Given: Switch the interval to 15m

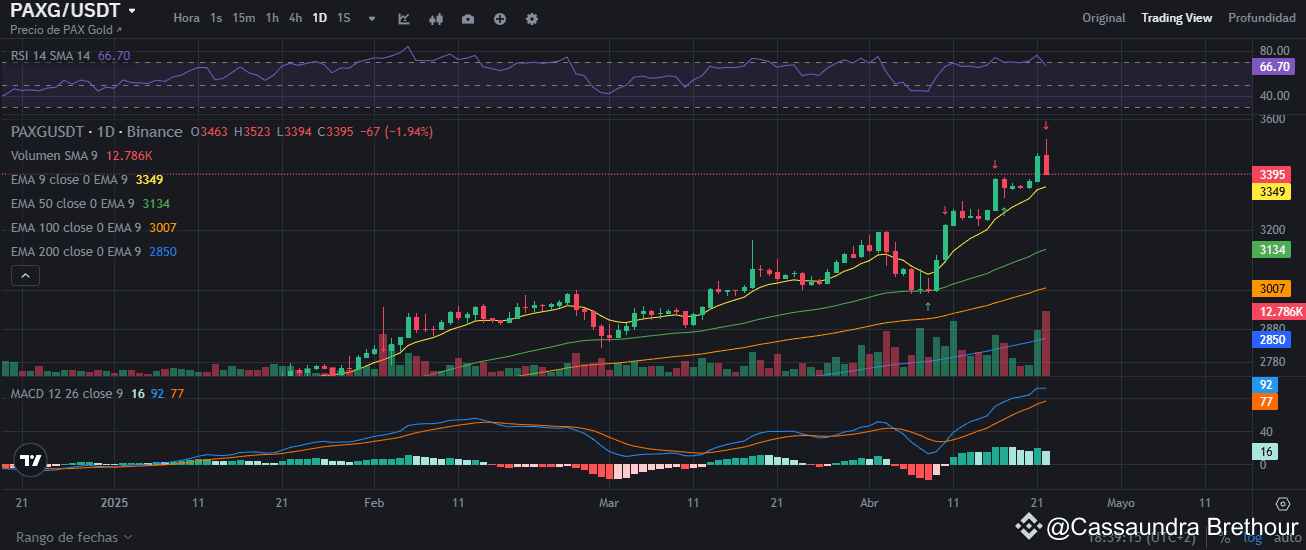Looking at the screenshot, I should [243, 18].
